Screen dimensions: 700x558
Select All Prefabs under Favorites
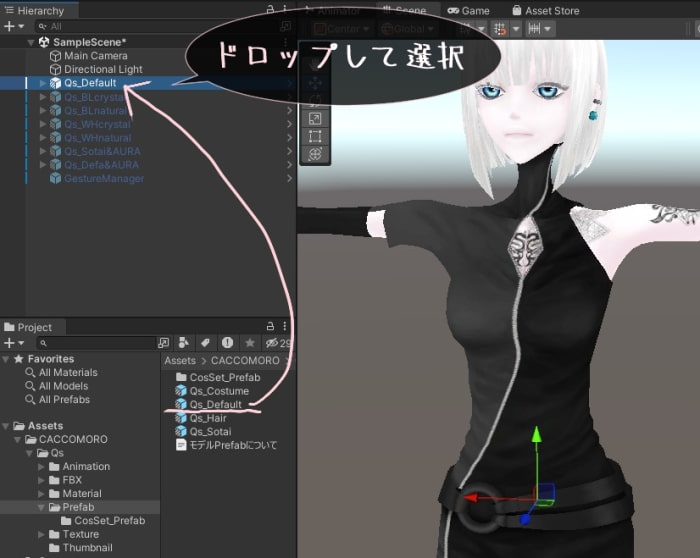click(x=64, y=400)
